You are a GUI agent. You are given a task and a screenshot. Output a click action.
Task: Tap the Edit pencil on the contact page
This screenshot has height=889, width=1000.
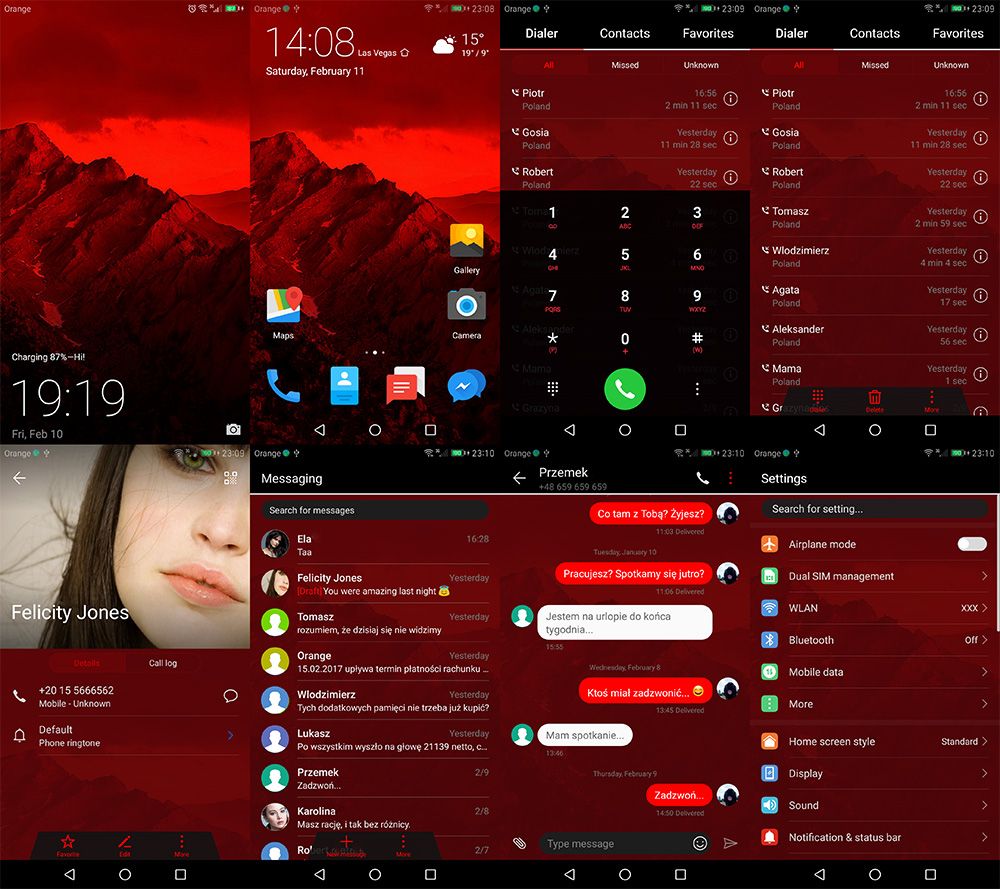(124, 846)
